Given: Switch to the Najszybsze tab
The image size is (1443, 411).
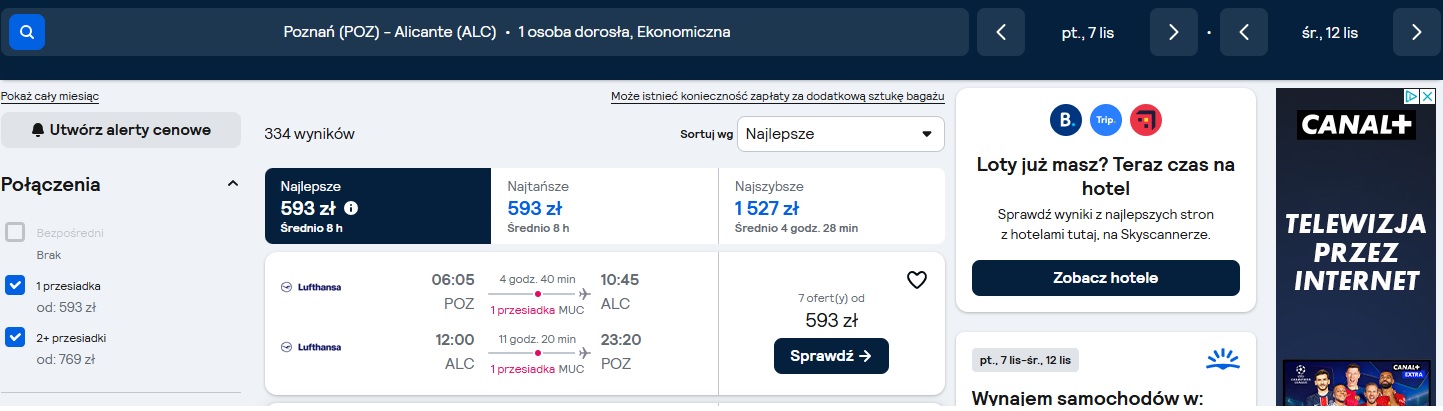Looking at the screenshot, I should (x=831, y=206).
